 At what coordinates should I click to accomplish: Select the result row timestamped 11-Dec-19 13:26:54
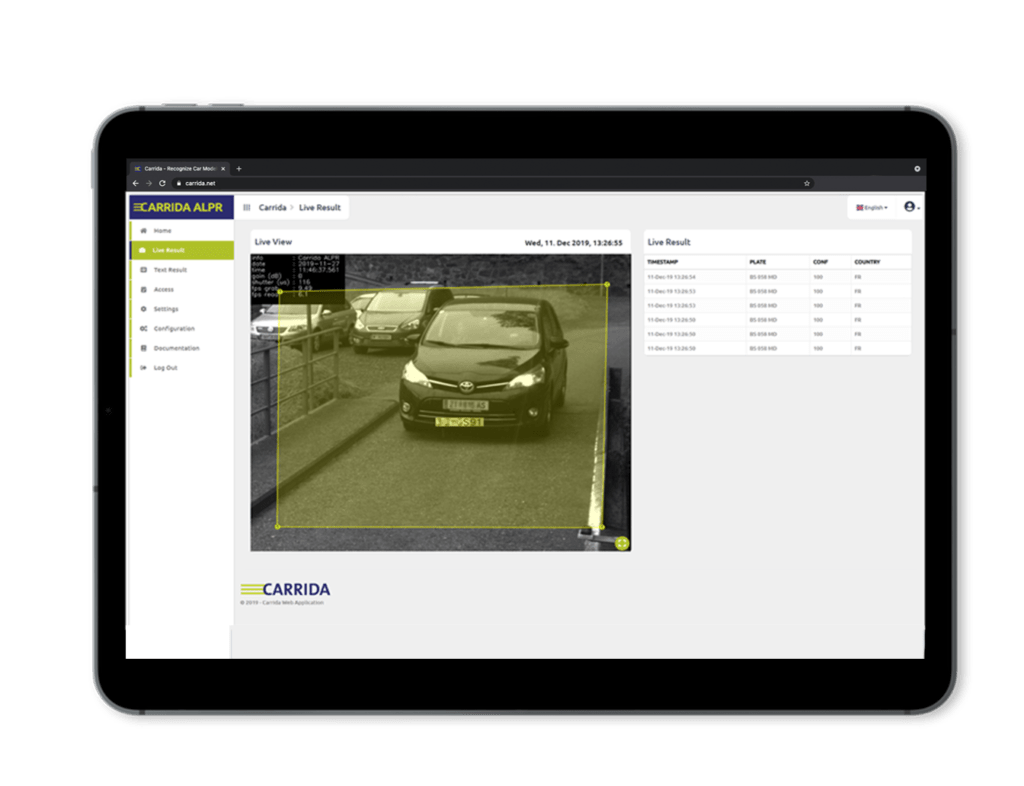[x=777, y=277]
